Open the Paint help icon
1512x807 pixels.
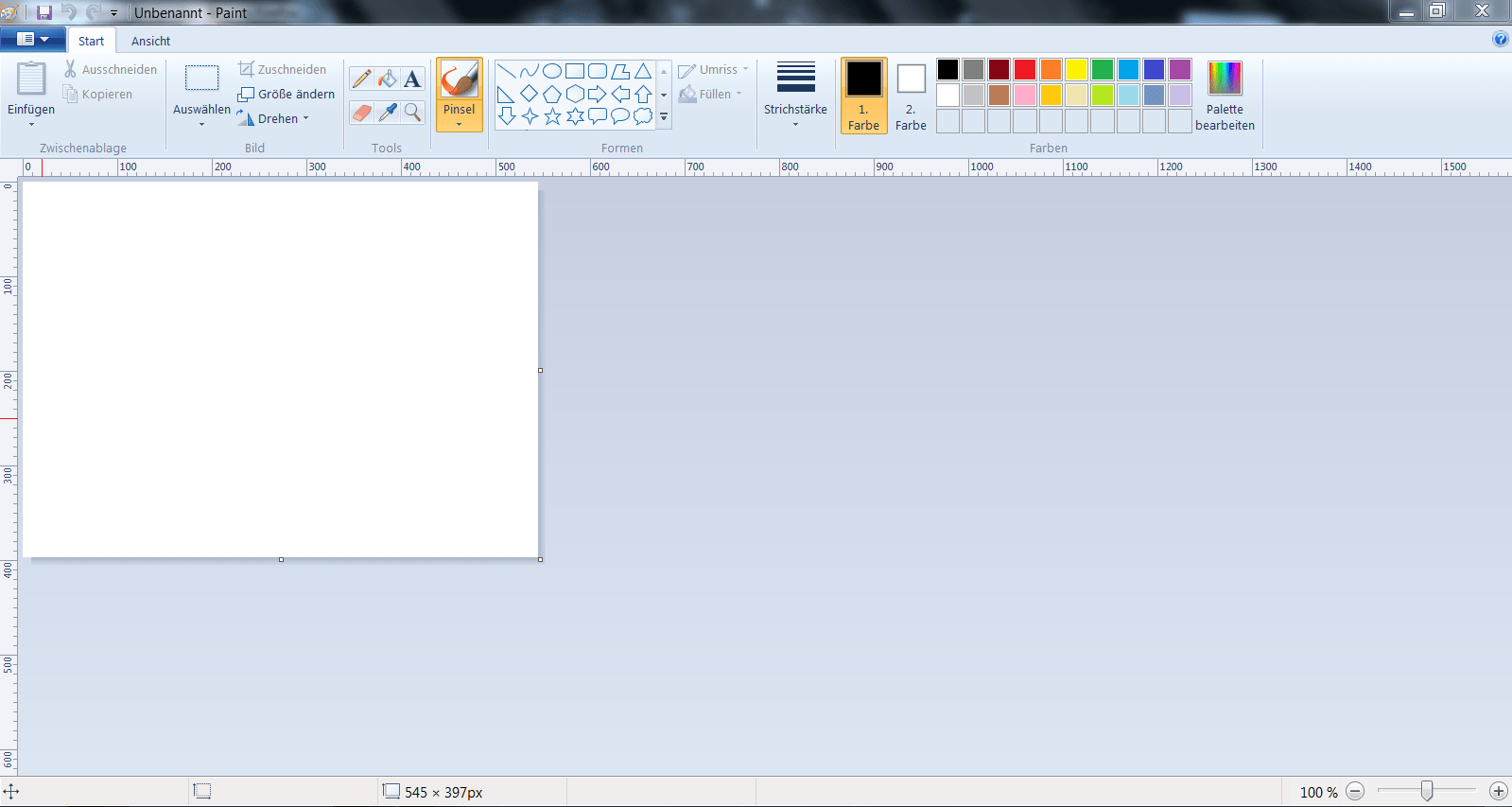point(1500,39)
